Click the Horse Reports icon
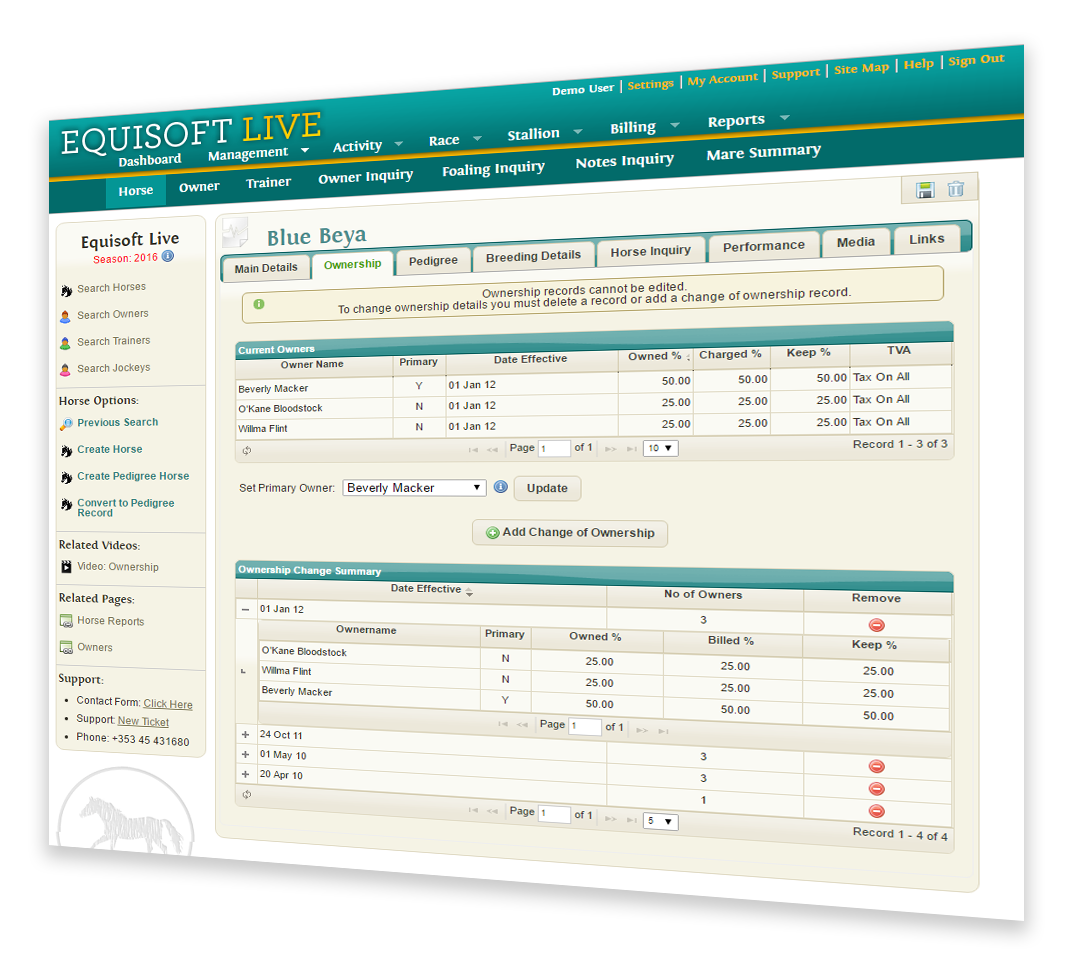The width and height of the screenshot is (1073, 965). coord(66,621)
